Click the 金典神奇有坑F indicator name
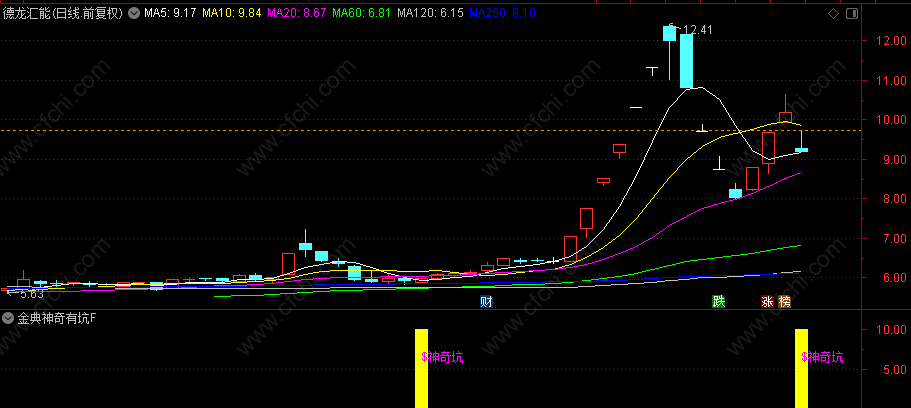911x408 pixels. (x=57, y=318)
